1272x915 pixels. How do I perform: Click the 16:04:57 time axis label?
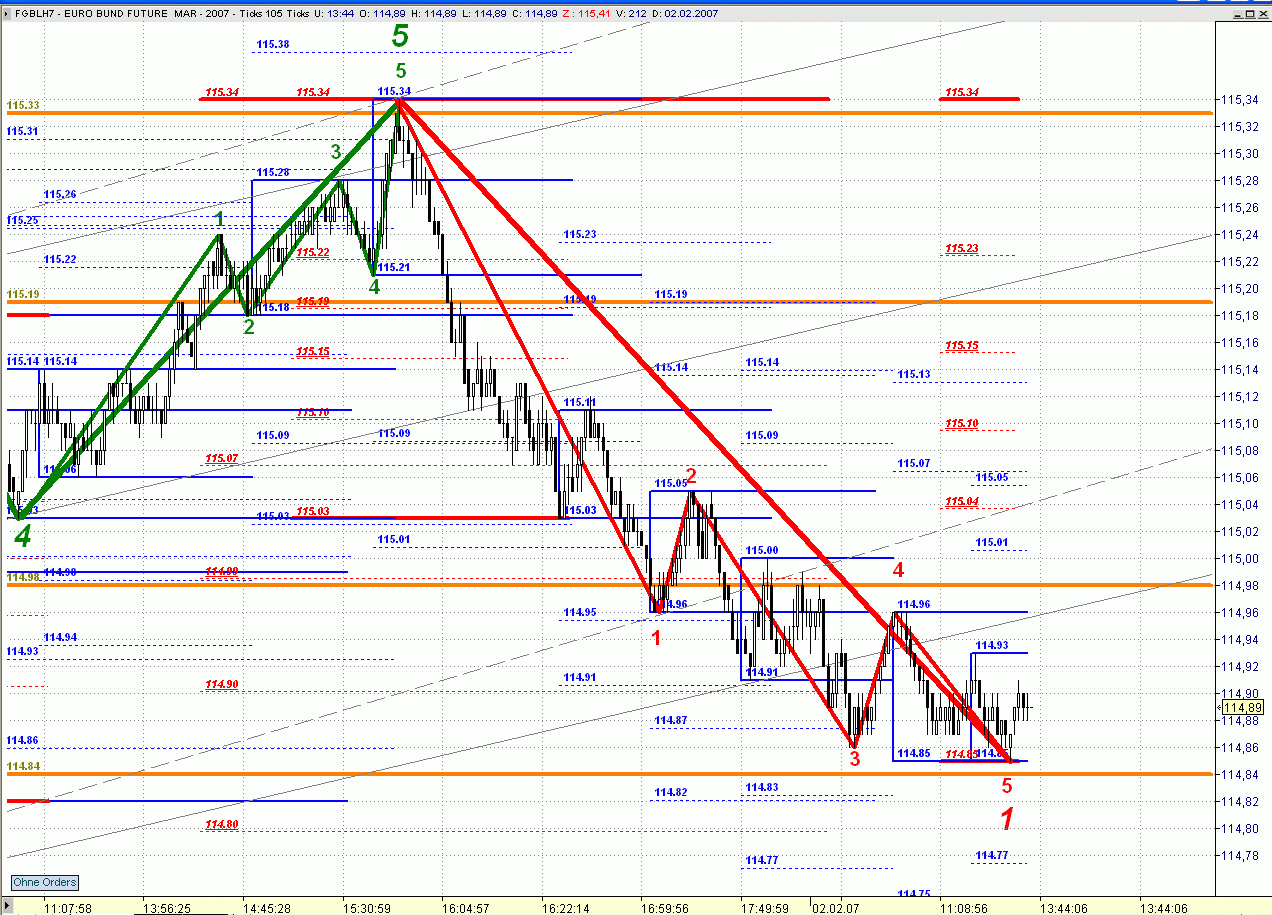467,908
